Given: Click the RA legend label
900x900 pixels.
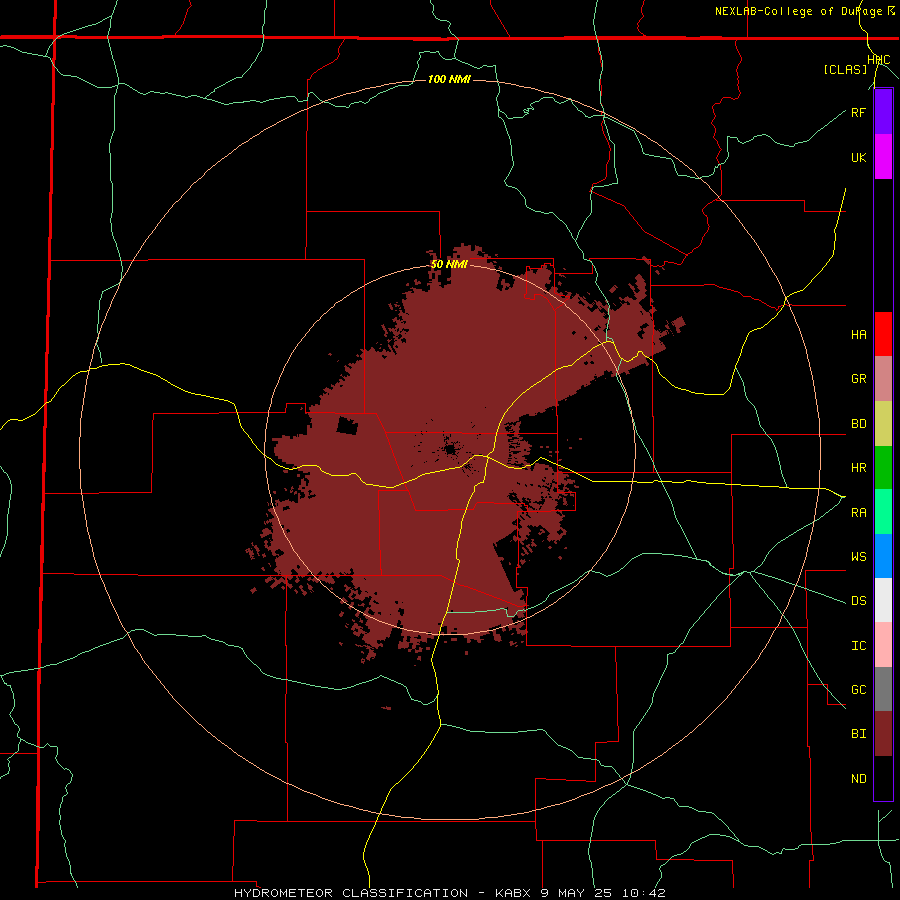Looking at the screenshot, I should pos(858,513).
